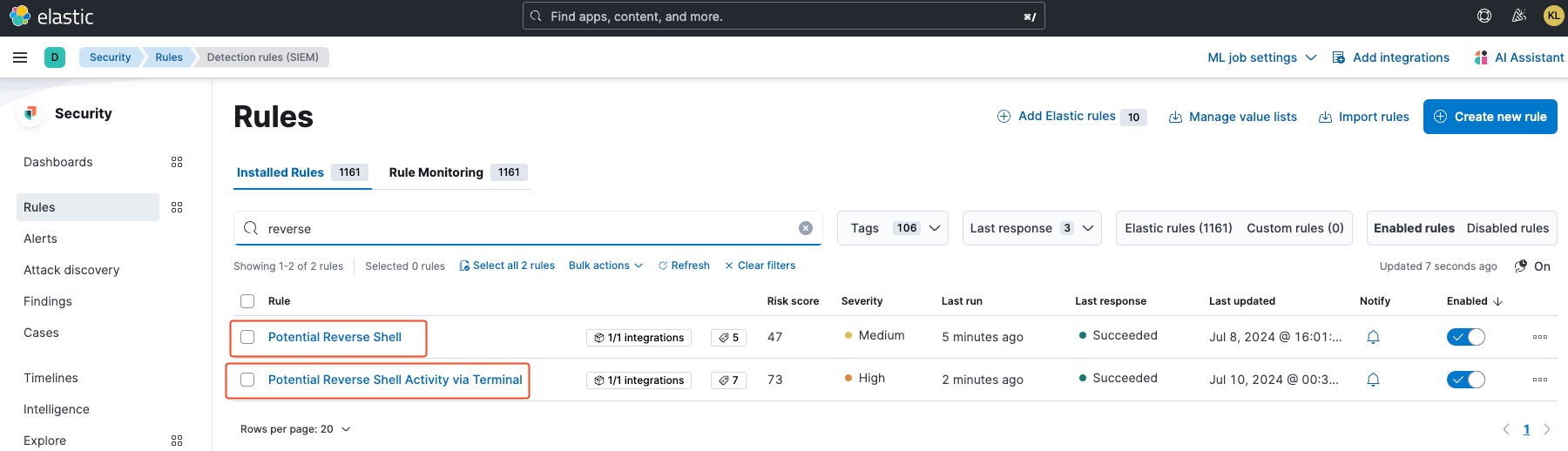Check Potential Reverse Shell Activity via Terminal row

(247, 380)
